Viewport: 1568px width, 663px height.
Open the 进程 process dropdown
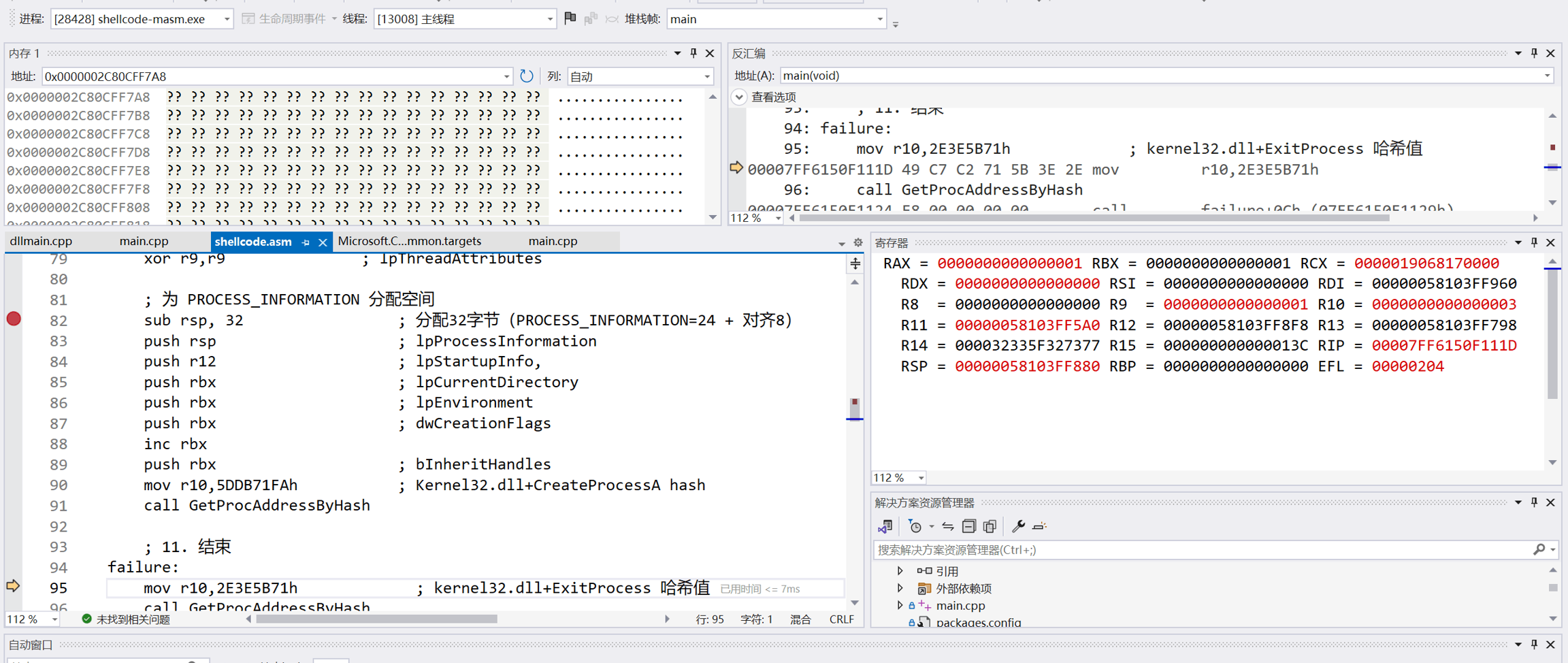pyautogui.click(x=226, y=19)
